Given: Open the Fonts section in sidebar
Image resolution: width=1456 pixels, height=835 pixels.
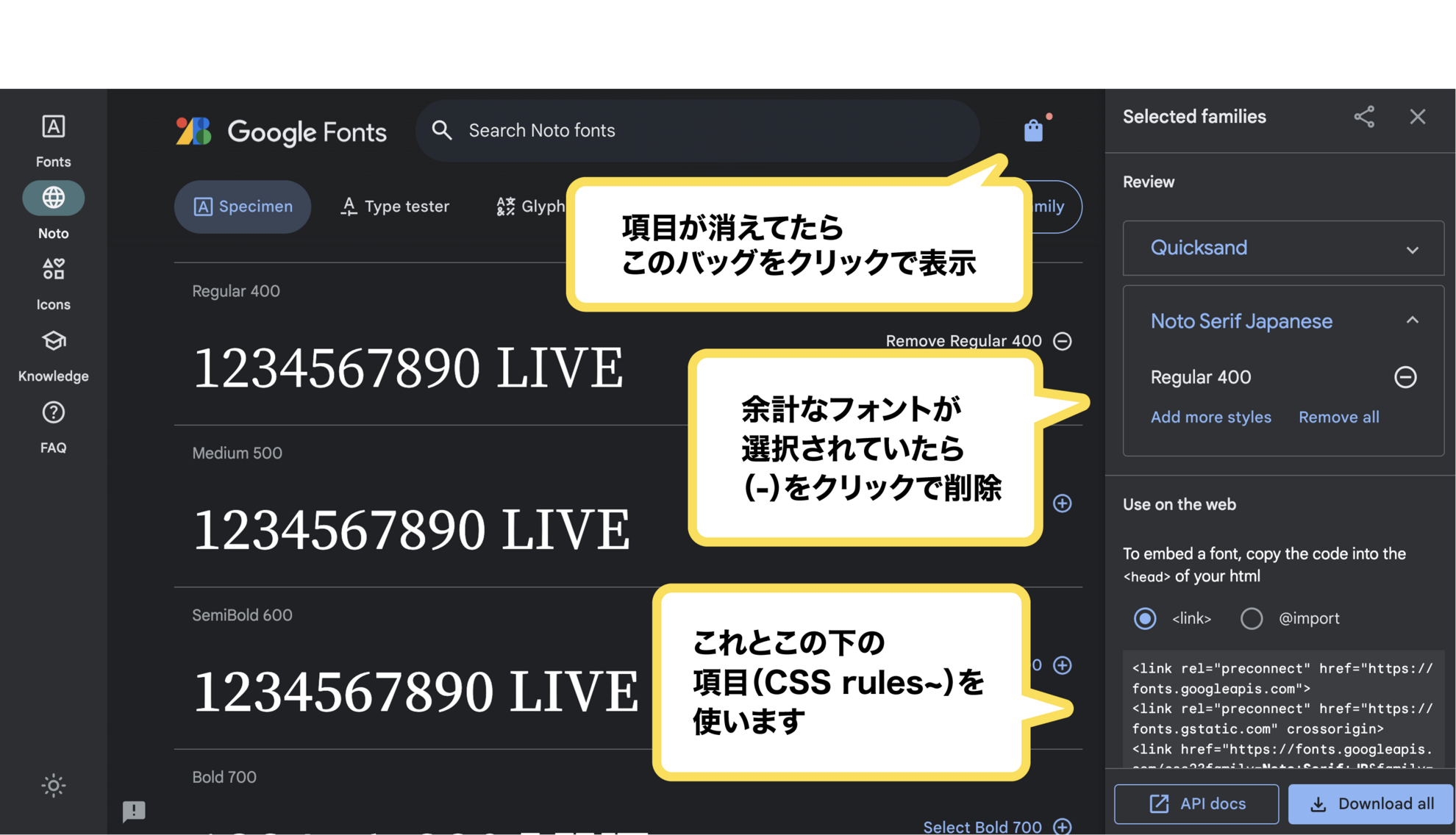Looking at the screenshot, I should coord(53,140).
